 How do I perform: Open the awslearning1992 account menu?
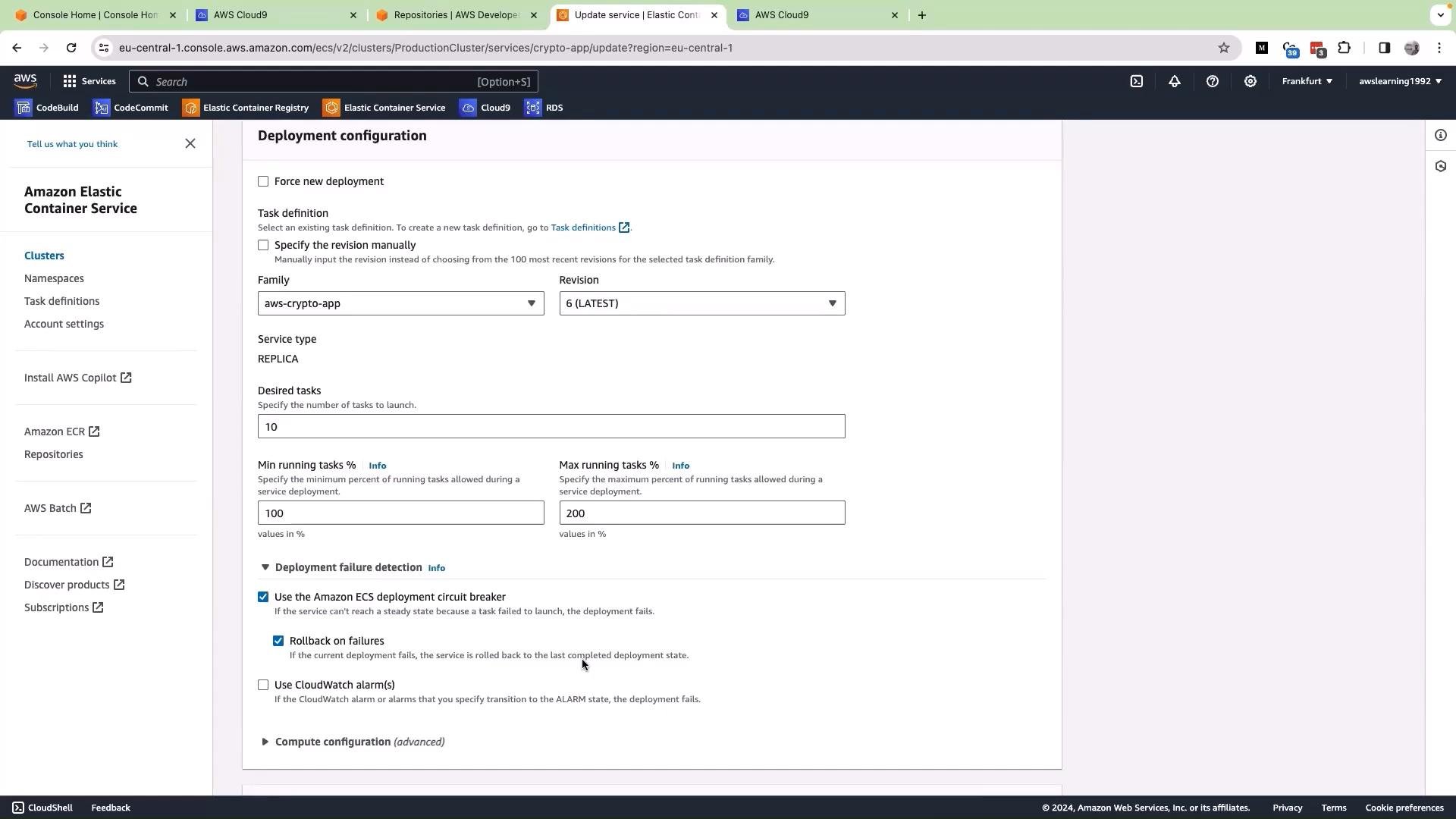(1400, 81)
